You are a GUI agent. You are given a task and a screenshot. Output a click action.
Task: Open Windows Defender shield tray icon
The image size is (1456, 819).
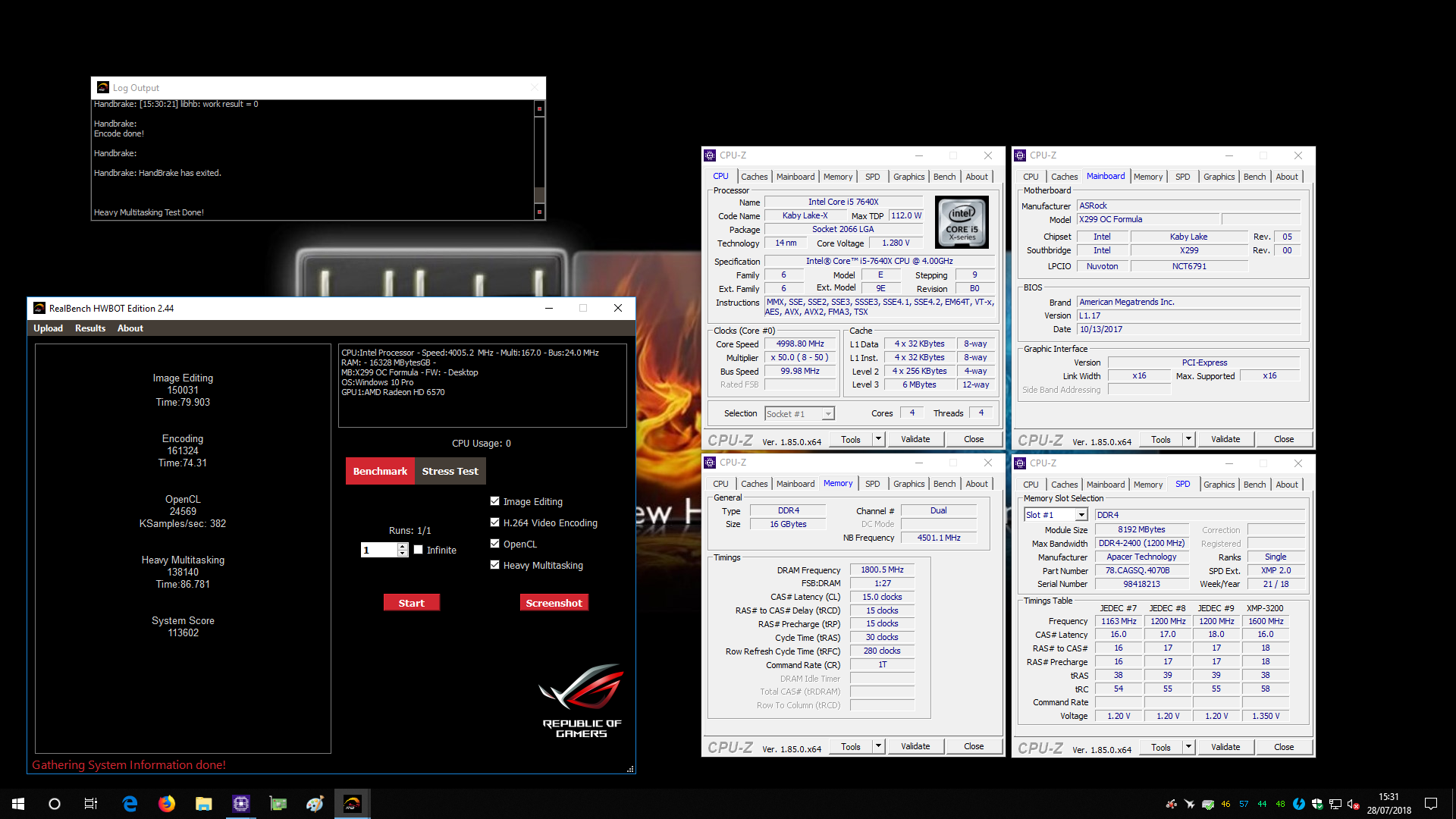pyautogui.click(x=1317, y=804)
